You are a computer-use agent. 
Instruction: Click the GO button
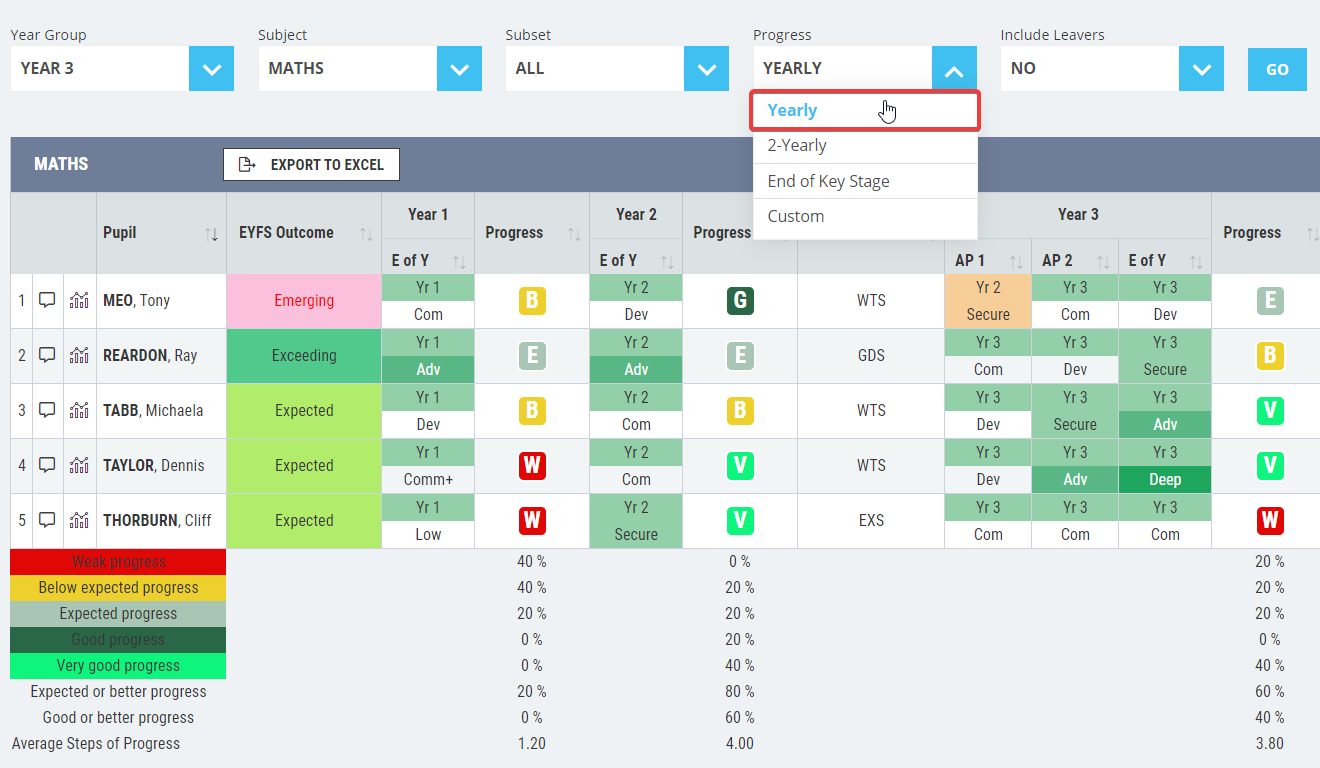[1277, 69]
